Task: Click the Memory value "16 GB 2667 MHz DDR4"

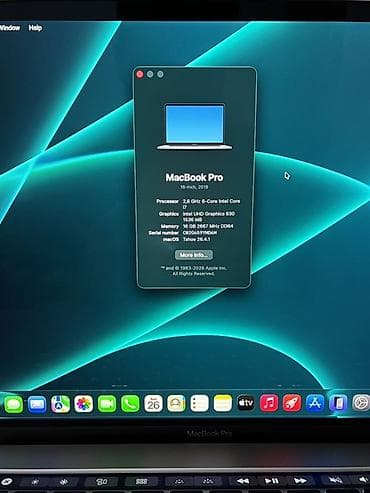Action: tap(208, 226)
